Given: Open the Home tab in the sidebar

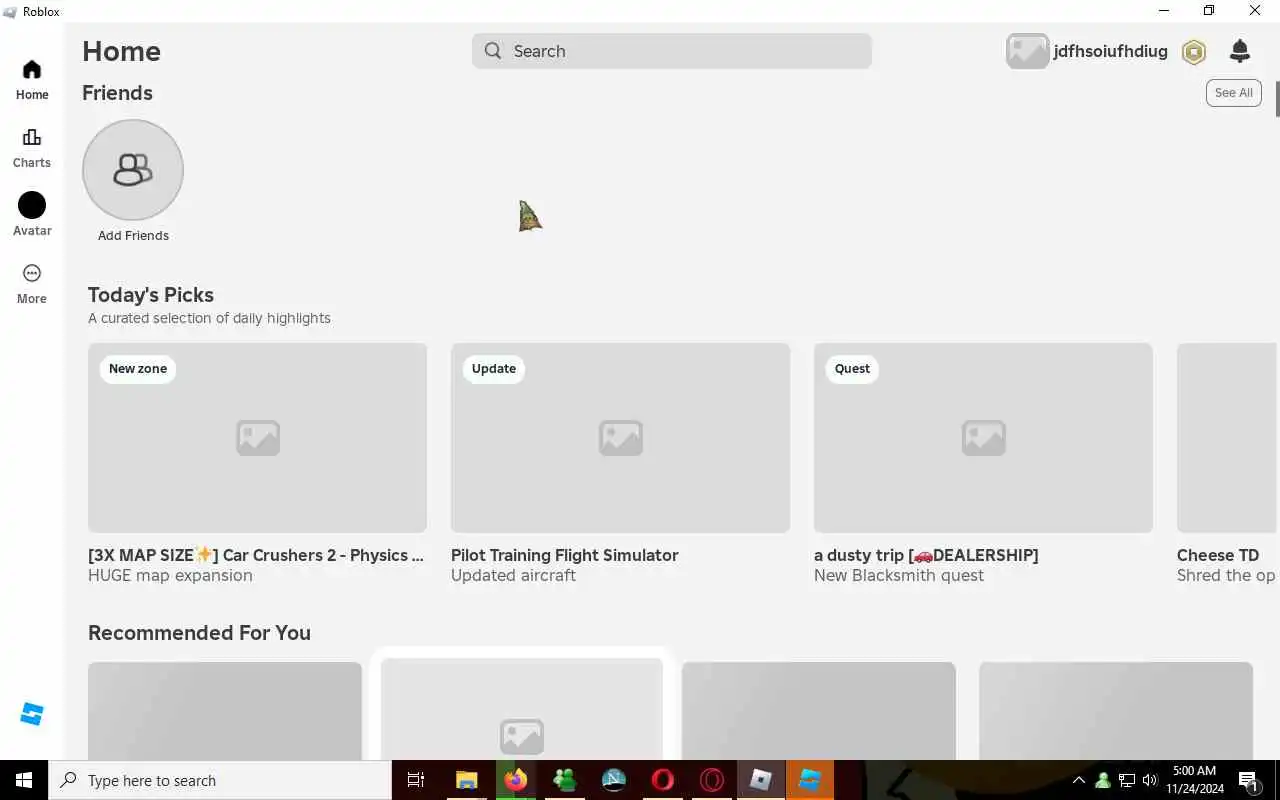Looking at the screenshot, I should click(x=32, y=80).
